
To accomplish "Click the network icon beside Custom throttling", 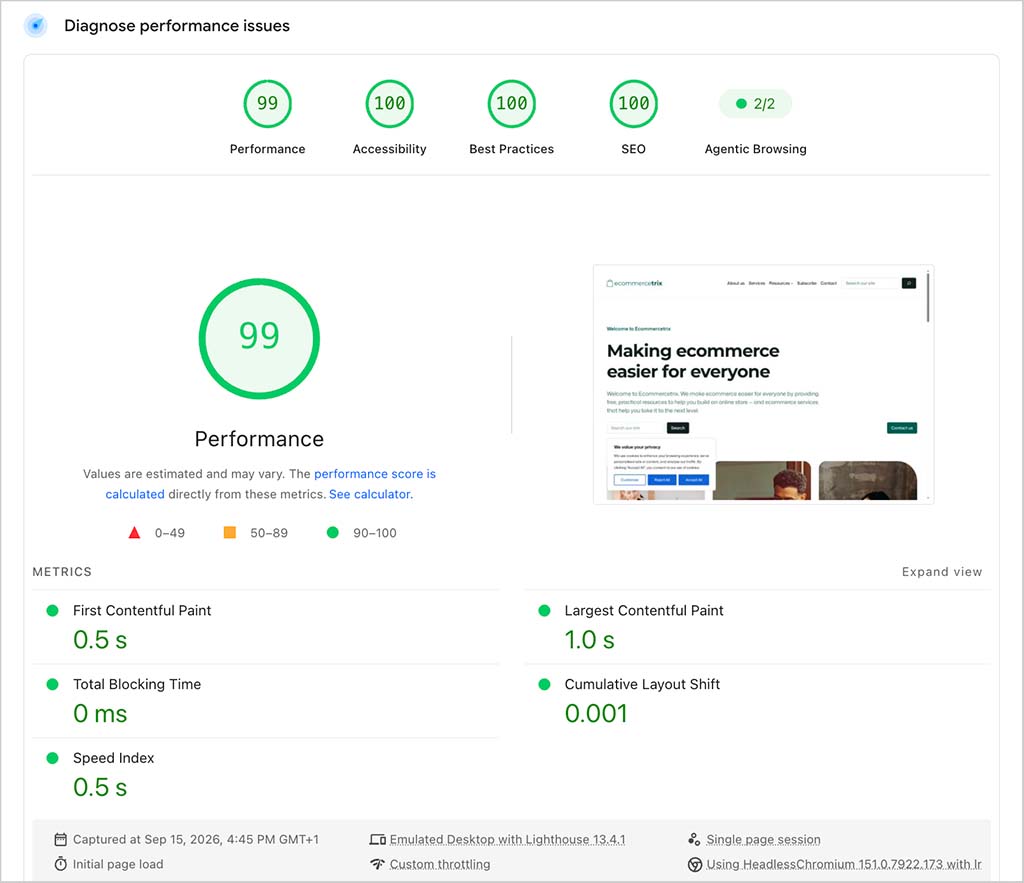I will click(377, 864).
